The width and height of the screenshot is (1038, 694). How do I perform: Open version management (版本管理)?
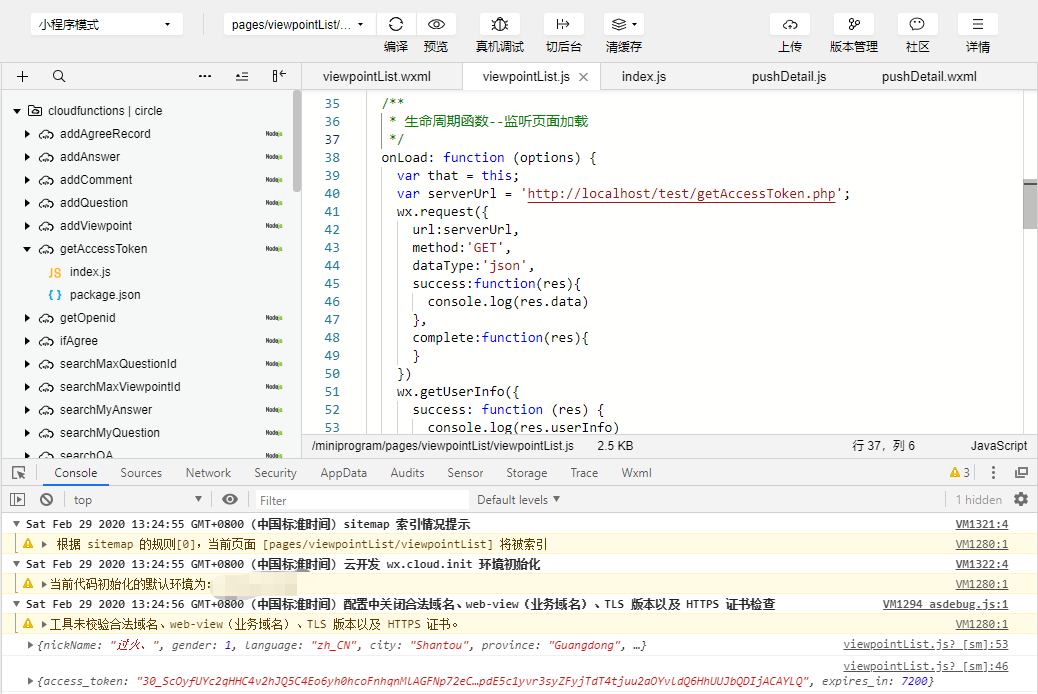point(854,25)
